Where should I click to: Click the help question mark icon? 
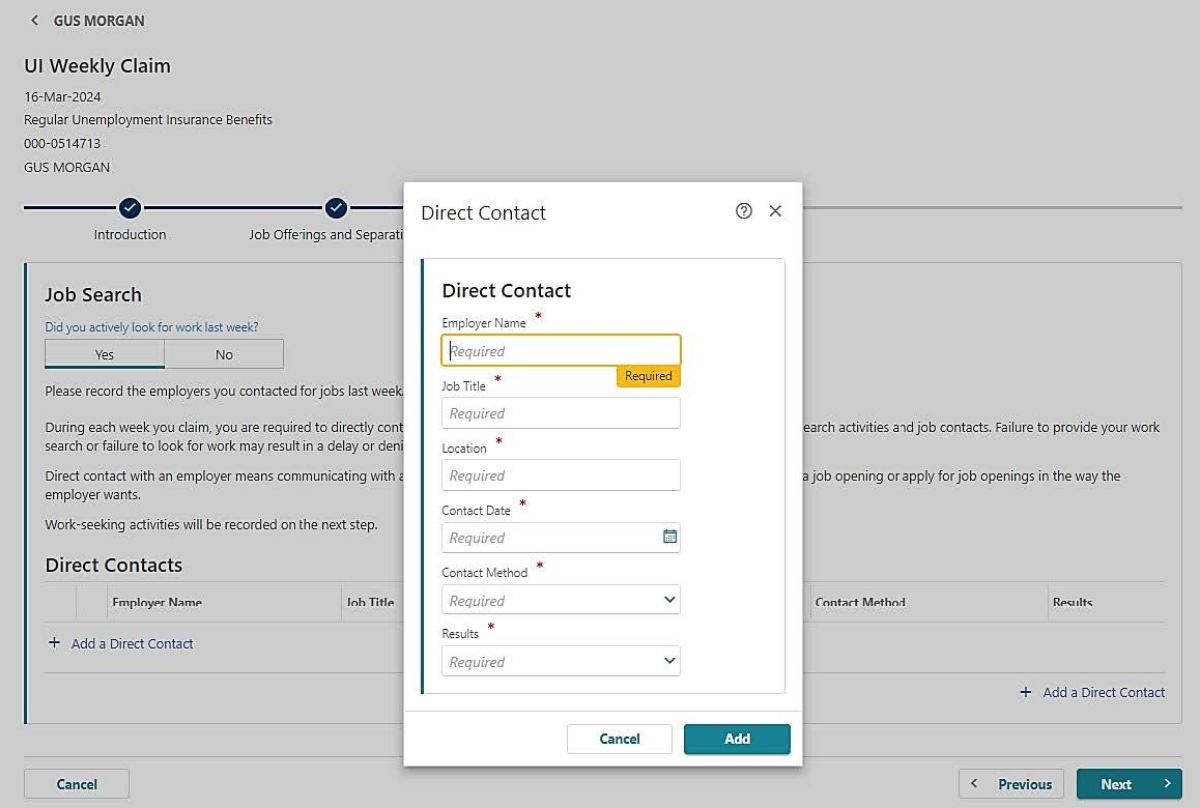click(743, 211)
